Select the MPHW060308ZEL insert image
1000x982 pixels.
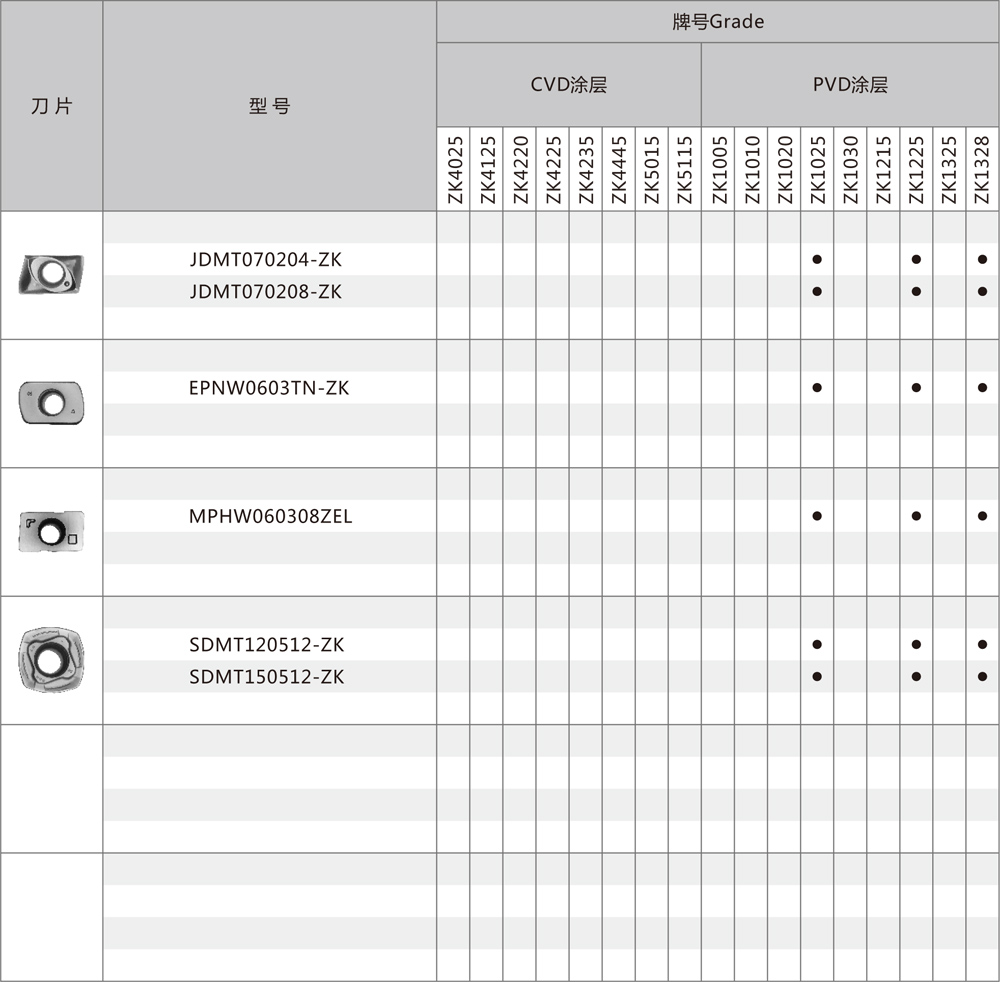pos(51,531)
